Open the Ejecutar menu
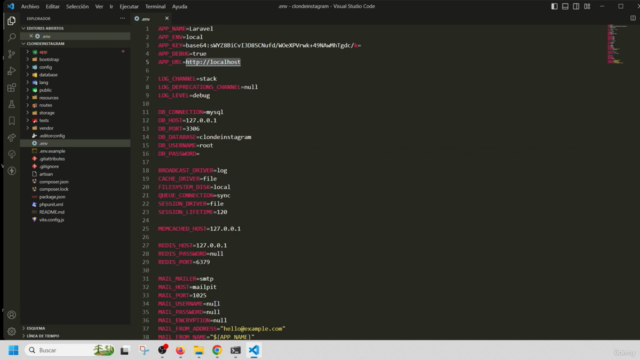Screen dimensions: 640x360 pyautogui.click(x=129, y=7)
